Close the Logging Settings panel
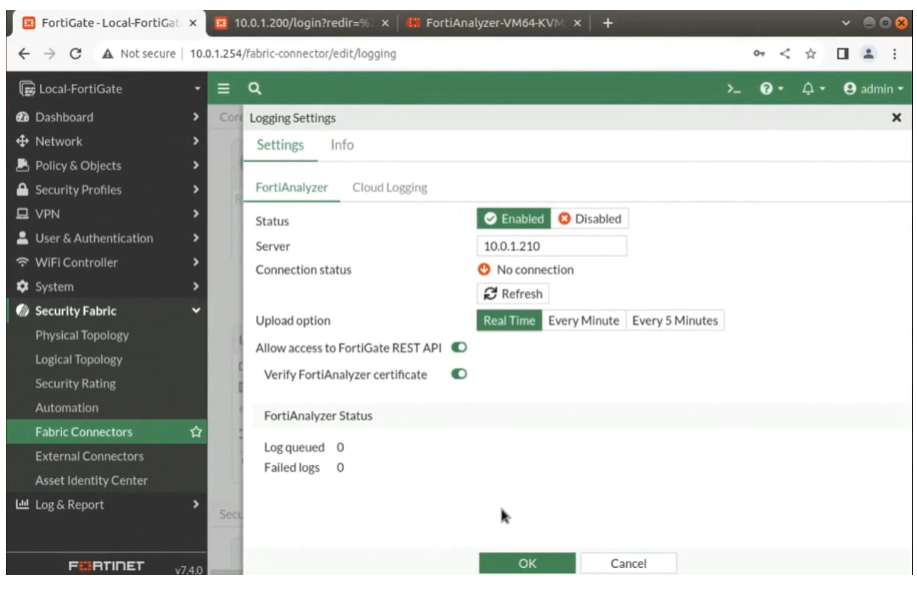This screenshot has height=607, width=917. point(896,118)
